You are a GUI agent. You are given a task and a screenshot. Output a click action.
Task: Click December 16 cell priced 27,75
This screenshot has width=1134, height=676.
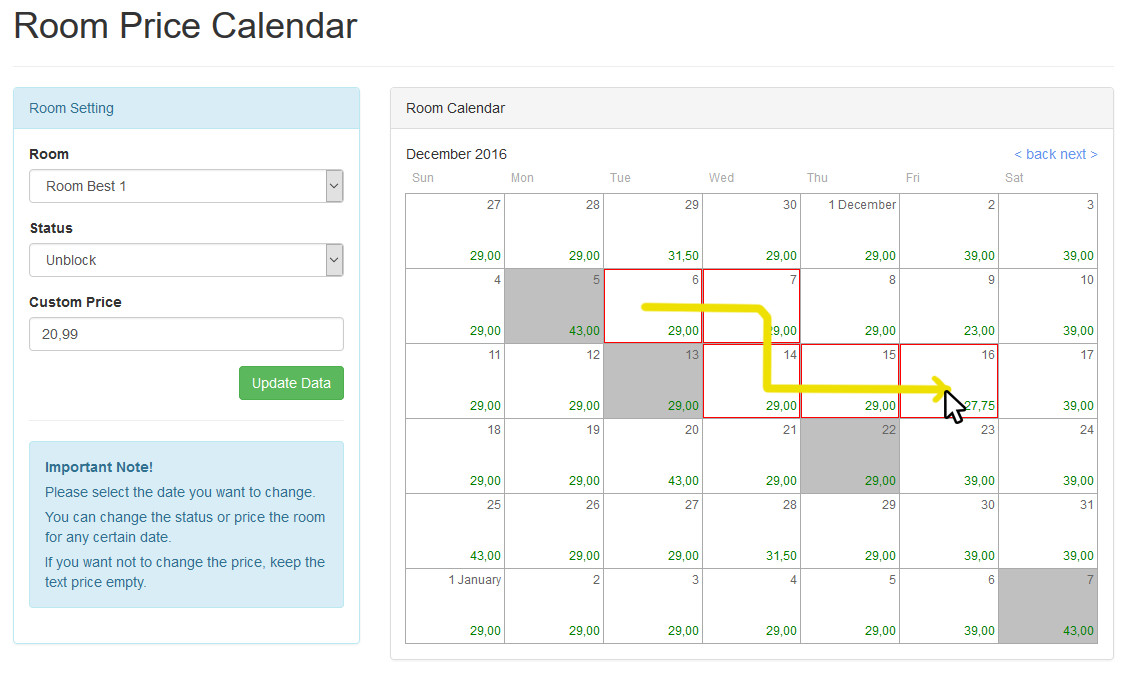pyautogui.click(x=949, y=381)
